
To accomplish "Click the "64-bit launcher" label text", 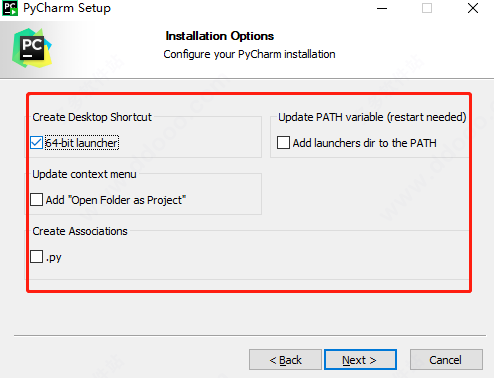I will pyautogui.click(x=82, y=143).
